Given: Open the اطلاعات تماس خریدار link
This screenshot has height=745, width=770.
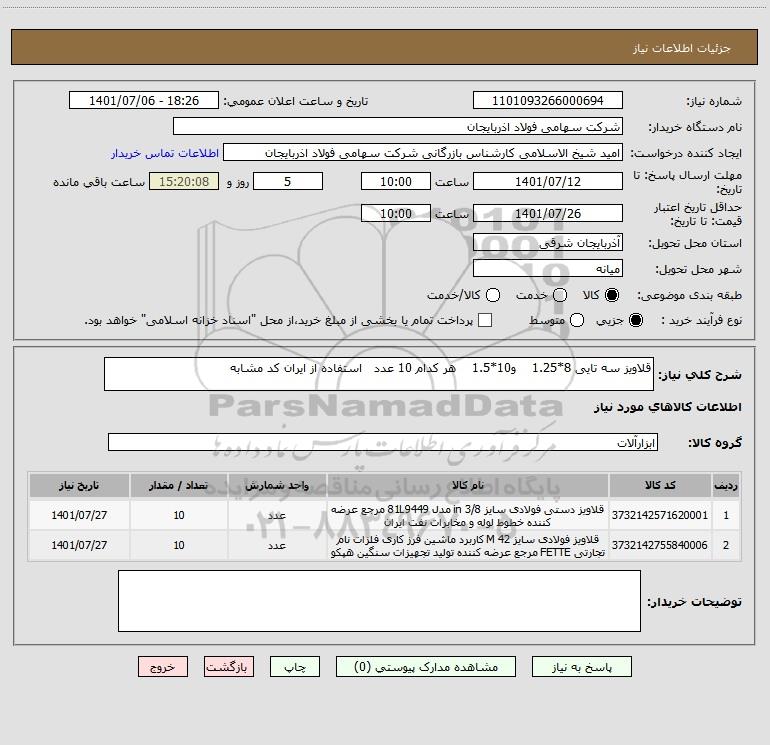Looking at the screenshot, I should pyautogui.click(x=165, y=153).
